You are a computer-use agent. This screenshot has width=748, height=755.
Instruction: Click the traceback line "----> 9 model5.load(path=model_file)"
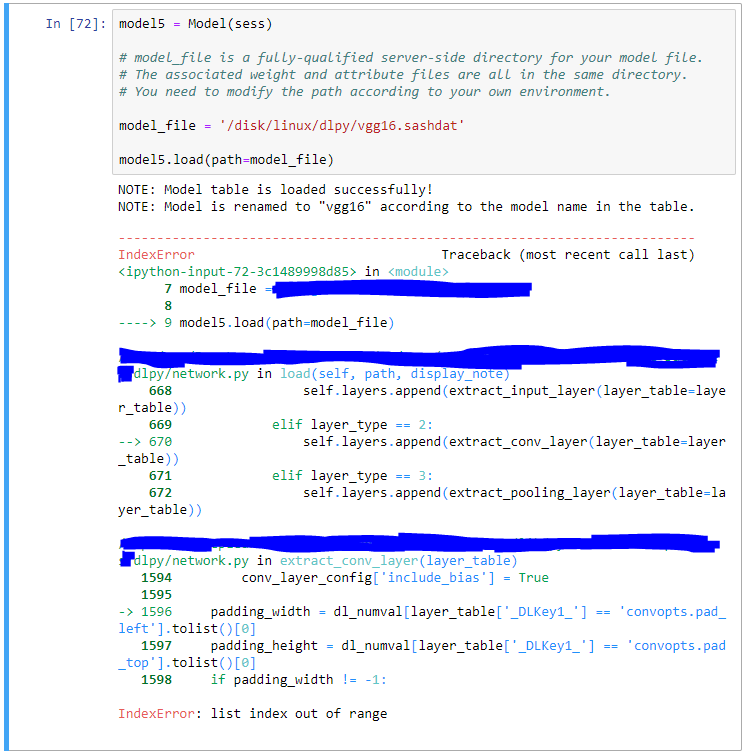point(256,323)
